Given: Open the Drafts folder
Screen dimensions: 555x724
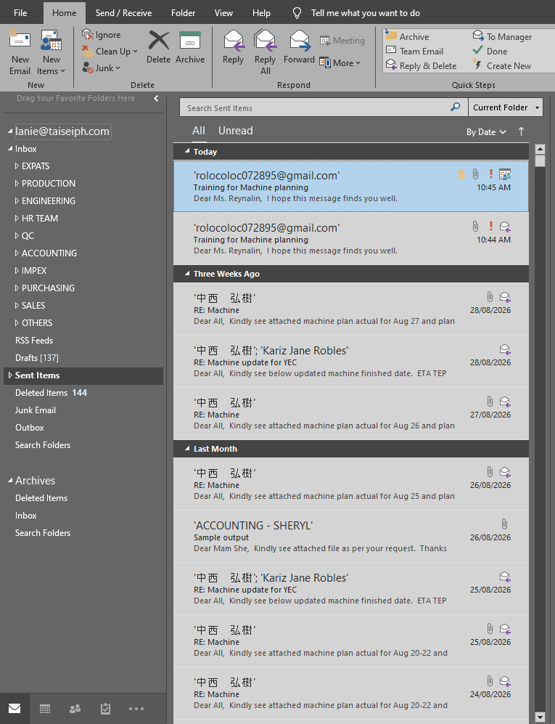Looking at the screenshot, I should coord(36,358).
